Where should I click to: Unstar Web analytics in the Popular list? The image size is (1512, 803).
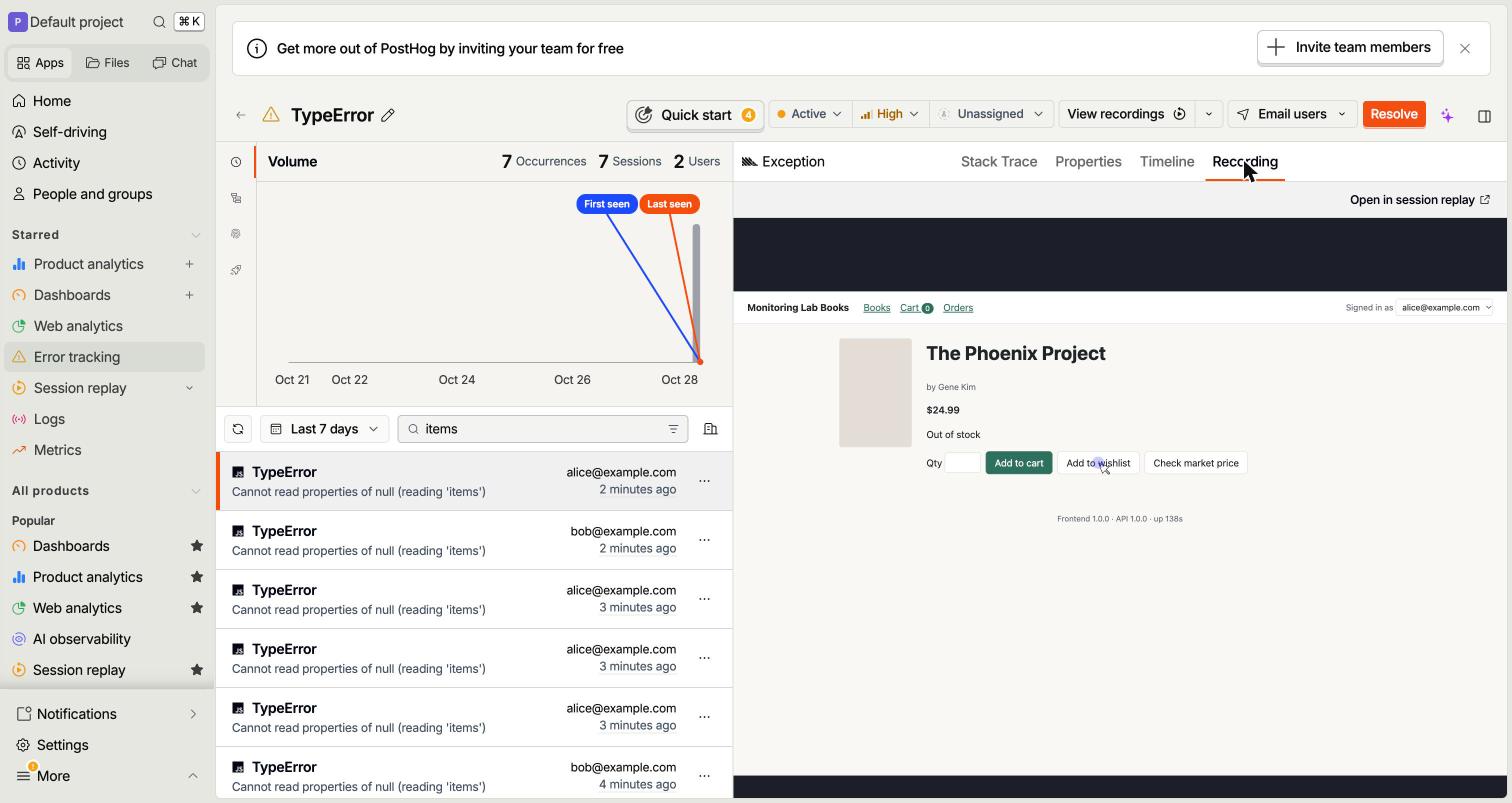click(x=197, y=608)
